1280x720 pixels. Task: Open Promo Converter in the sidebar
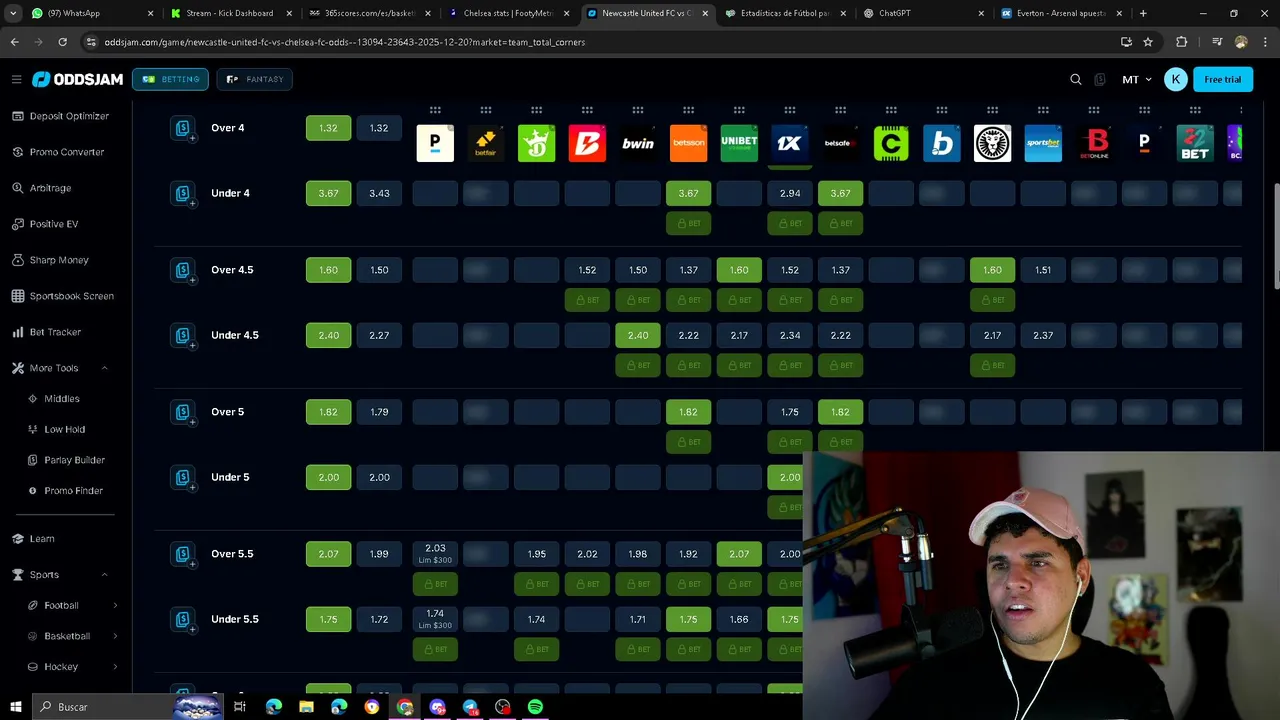[x=67, y=152]
